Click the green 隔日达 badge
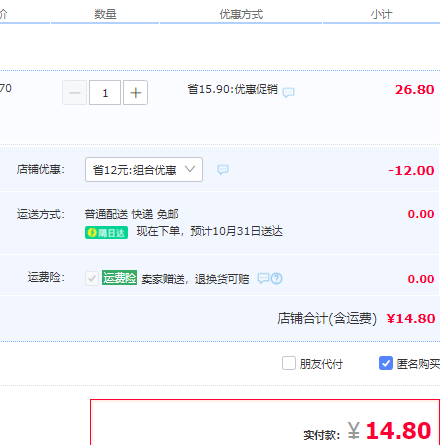 click(106, 233)
